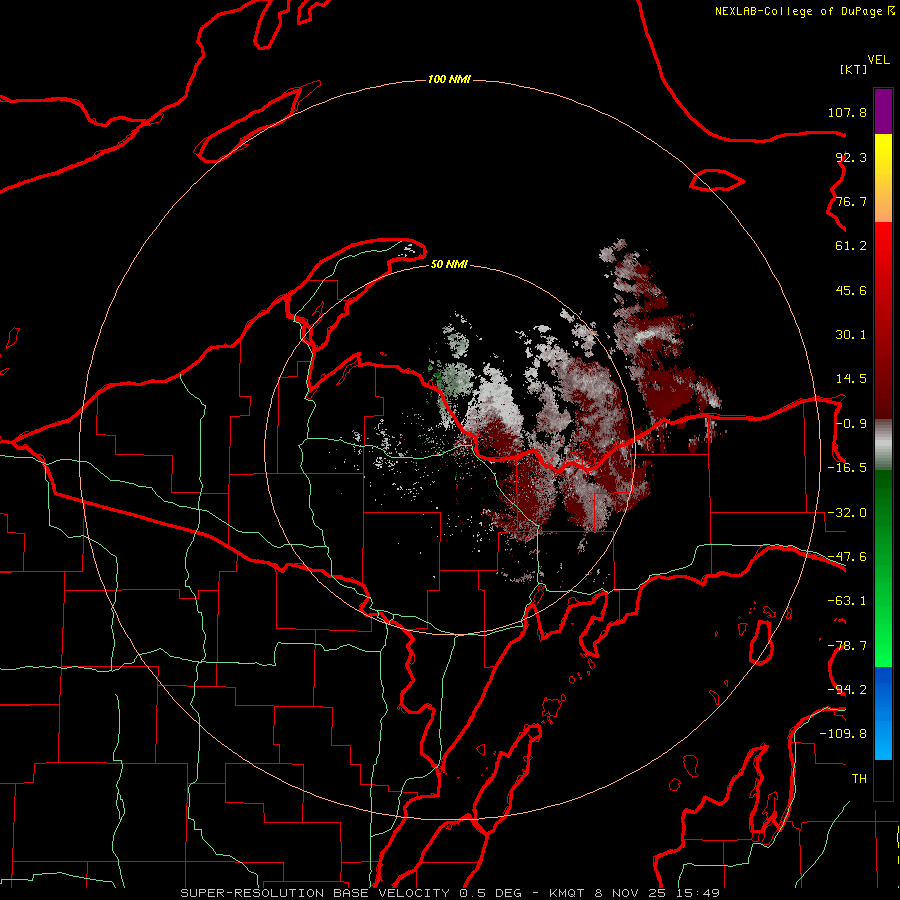Screen dimensions: 900x900
Task: Click the purple segment of velocity color bar
Action: pyautogui.click(x=883, y=111)
